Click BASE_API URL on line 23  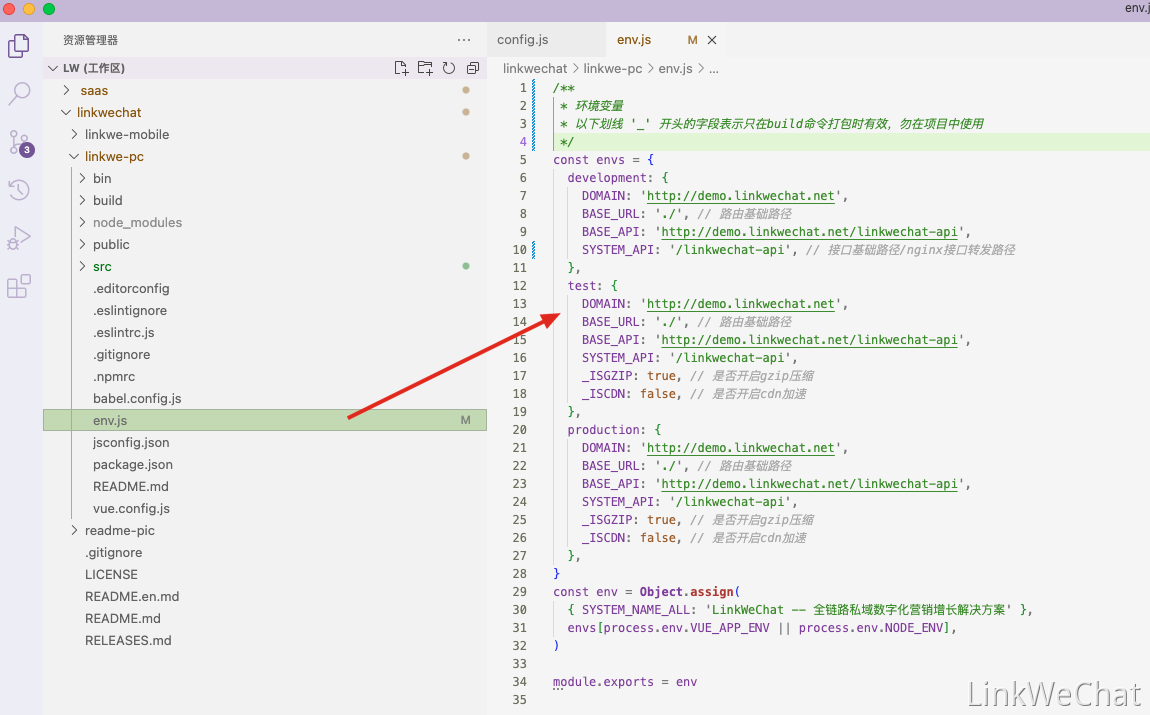809,484
